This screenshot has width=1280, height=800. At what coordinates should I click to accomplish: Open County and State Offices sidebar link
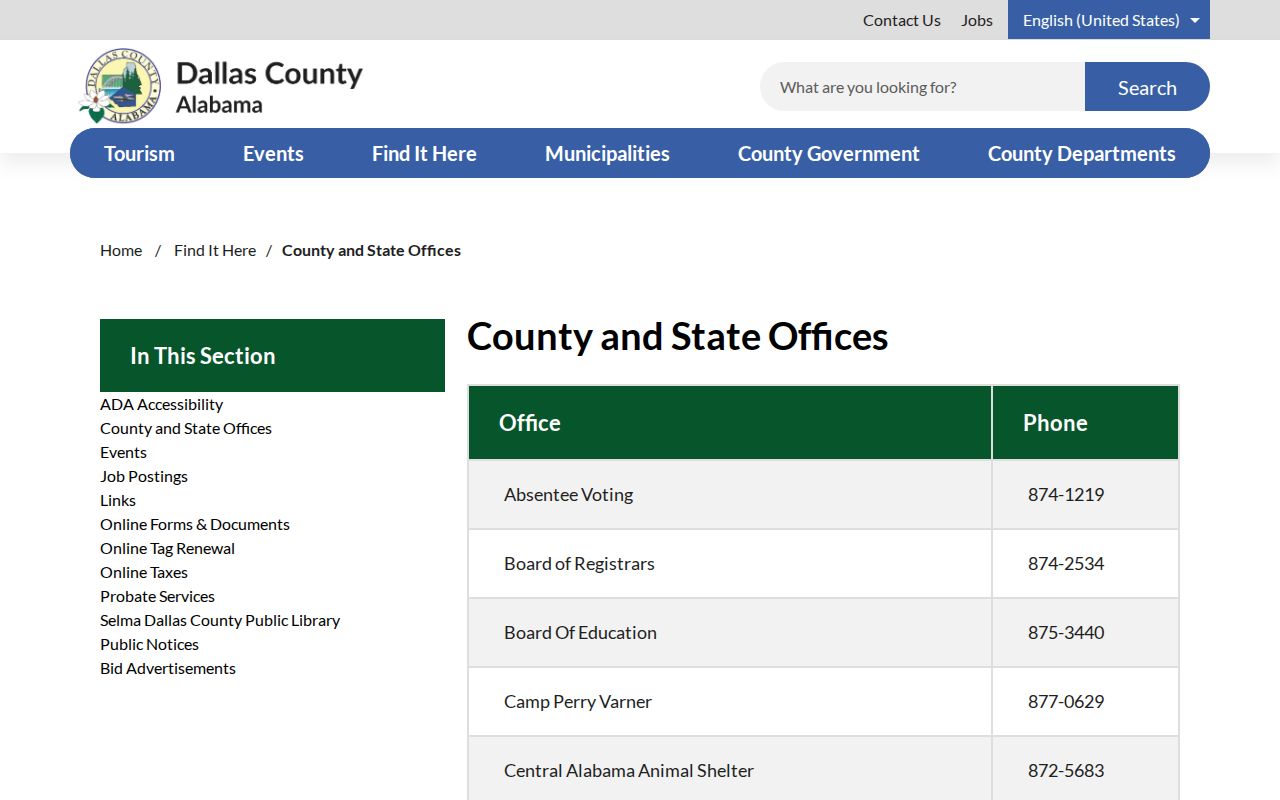pyautogui.click(x=186, y=428)
